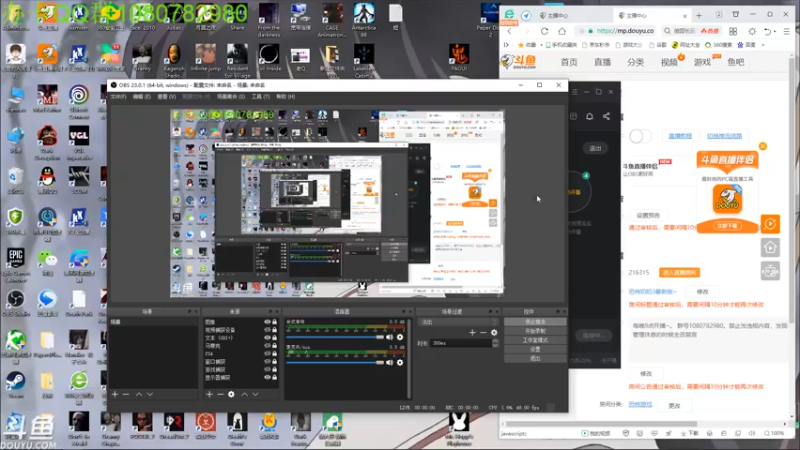Open microphone audio settings gear in mixer

point(400,362)
